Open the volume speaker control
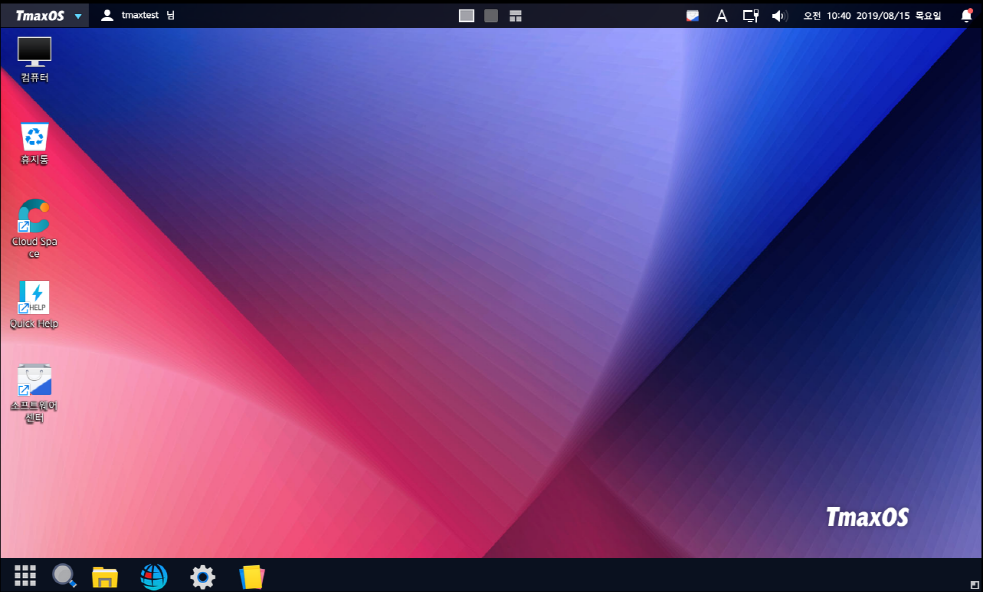 (x=780, y=16)
